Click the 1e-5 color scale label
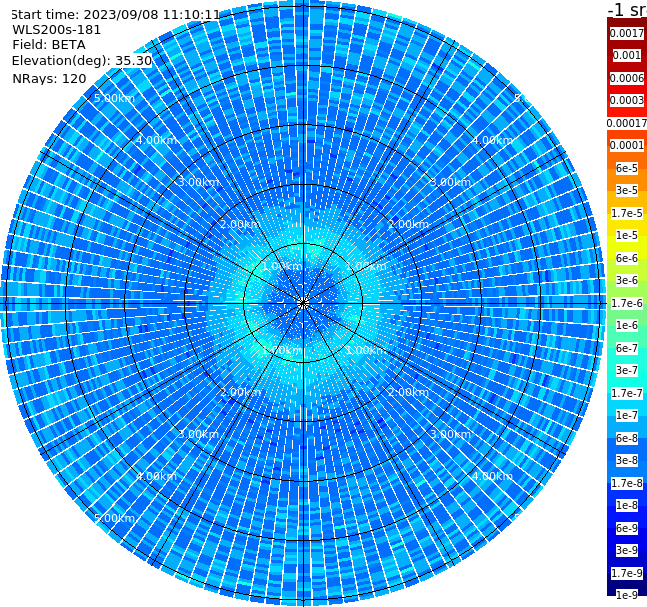Image resolution: width=647 pixels, height=607 pixels. 627,235
